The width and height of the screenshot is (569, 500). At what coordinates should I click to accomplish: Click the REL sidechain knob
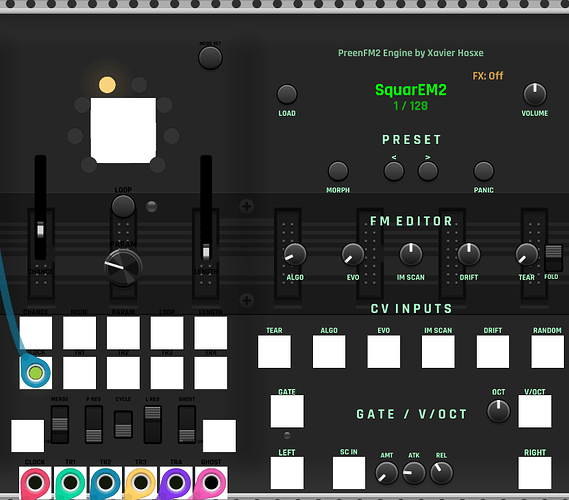point(441,473)
